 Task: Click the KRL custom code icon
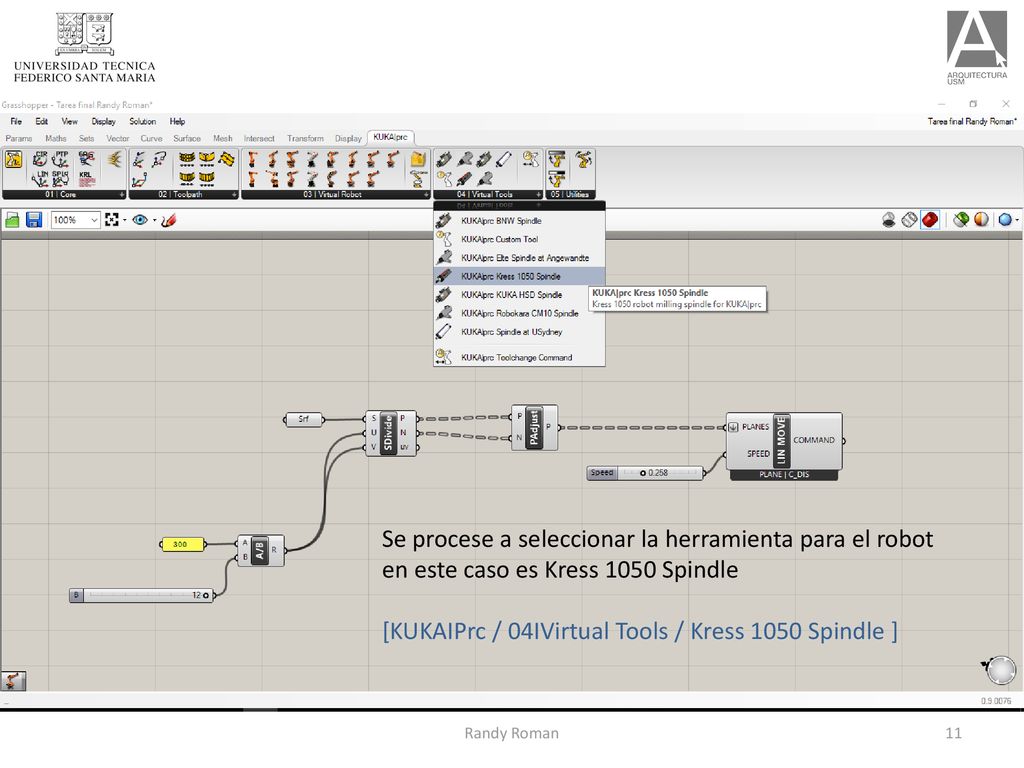[86, 178]
